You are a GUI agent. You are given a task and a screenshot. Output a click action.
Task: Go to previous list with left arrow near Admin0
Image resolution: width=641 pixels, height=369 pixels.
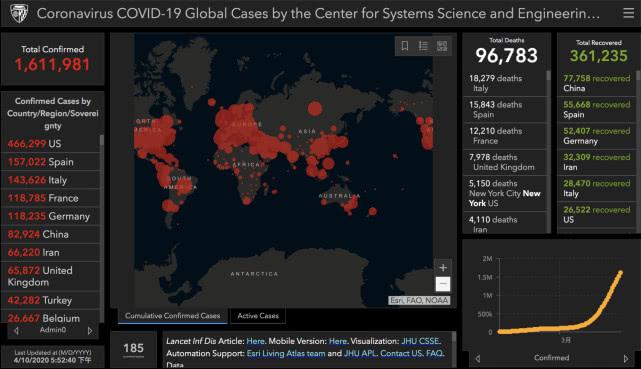point(16,330)
